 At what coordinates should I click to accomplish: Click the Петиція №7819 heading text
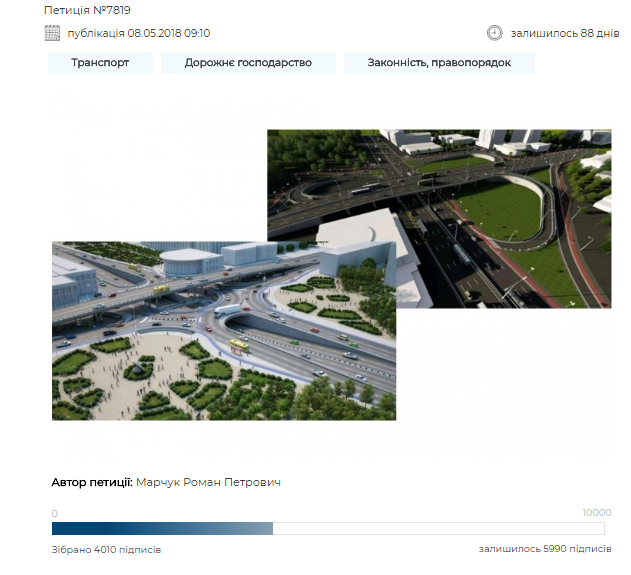[87, 10]
